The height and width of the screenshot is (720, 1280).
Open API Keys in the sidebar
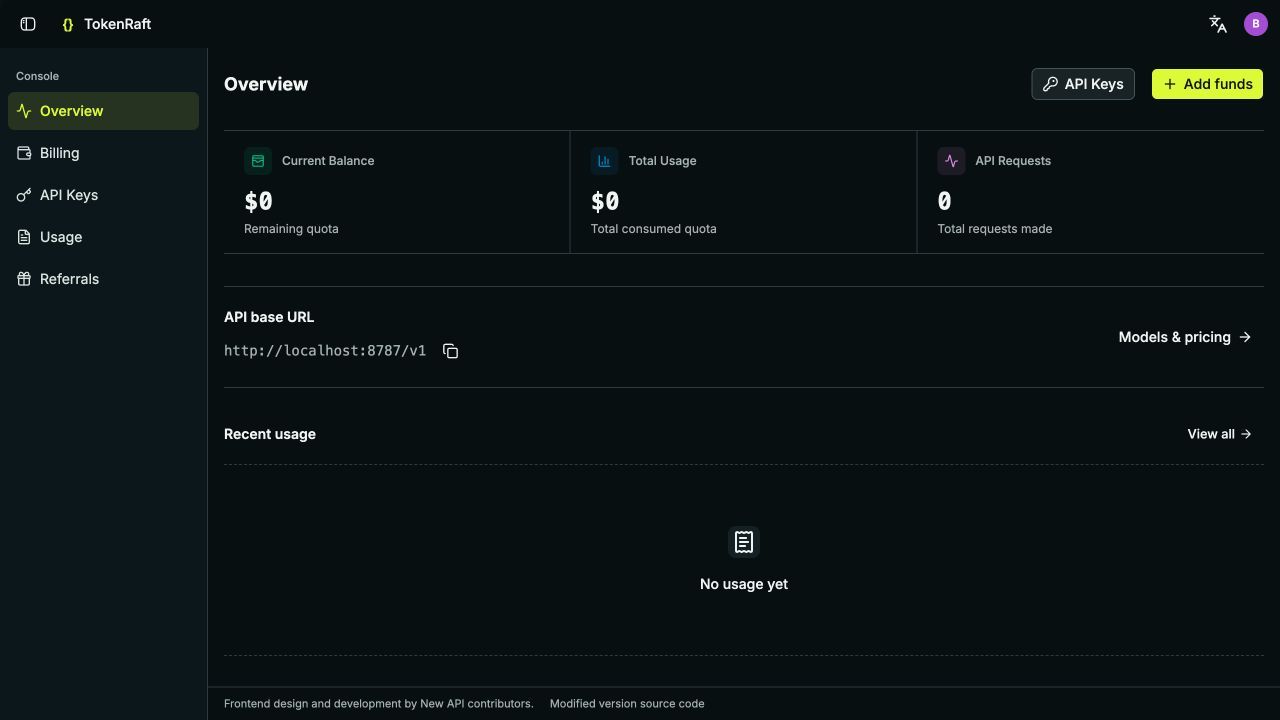(x=103, y=195)
